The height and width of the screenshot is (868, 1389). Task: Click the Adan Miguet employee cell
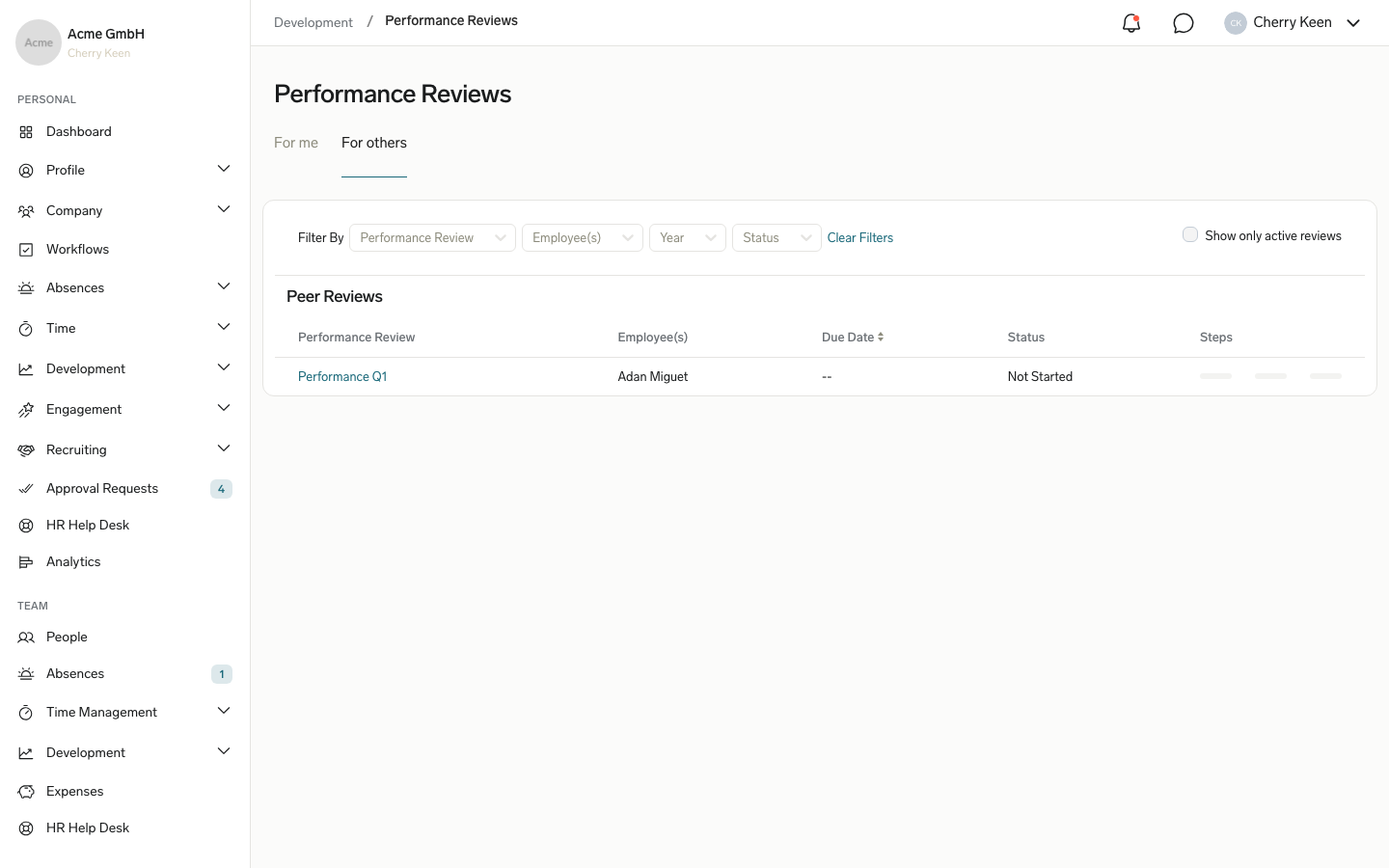653,377
